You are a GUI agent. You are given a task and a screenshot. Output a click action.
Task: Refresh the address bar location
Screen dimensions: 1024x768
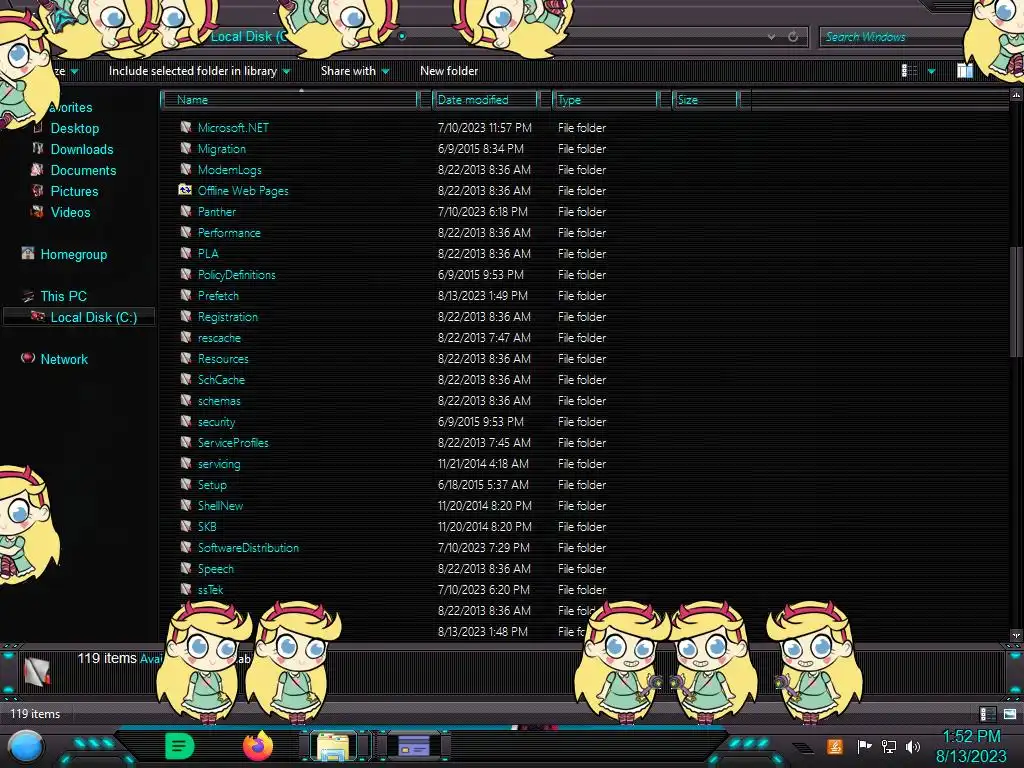[793, 37]
